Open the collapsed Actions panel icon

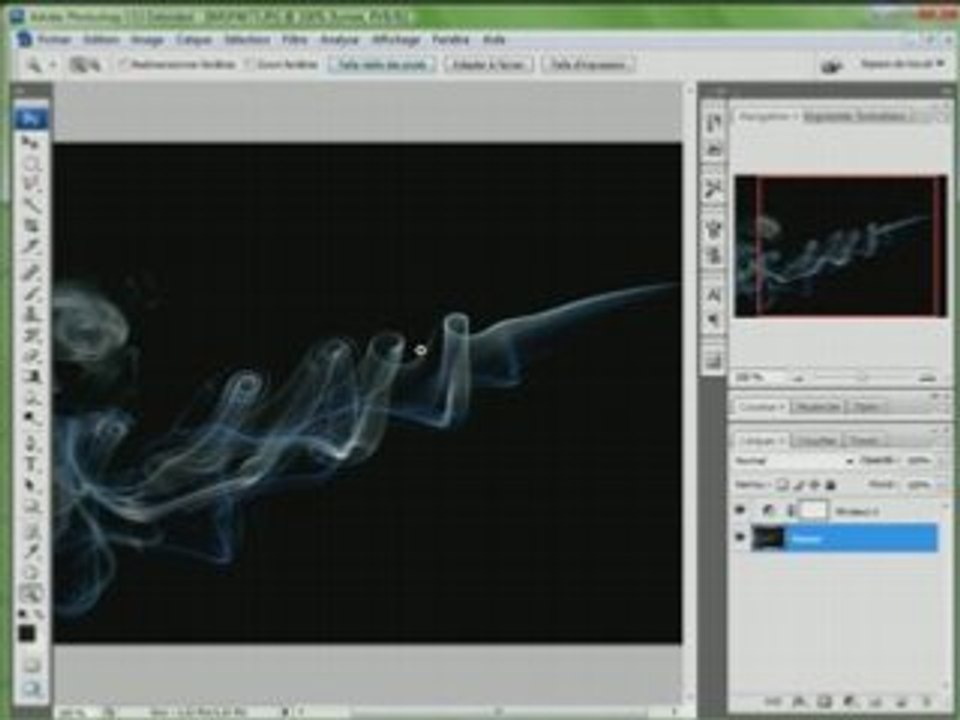coord(713,149)
